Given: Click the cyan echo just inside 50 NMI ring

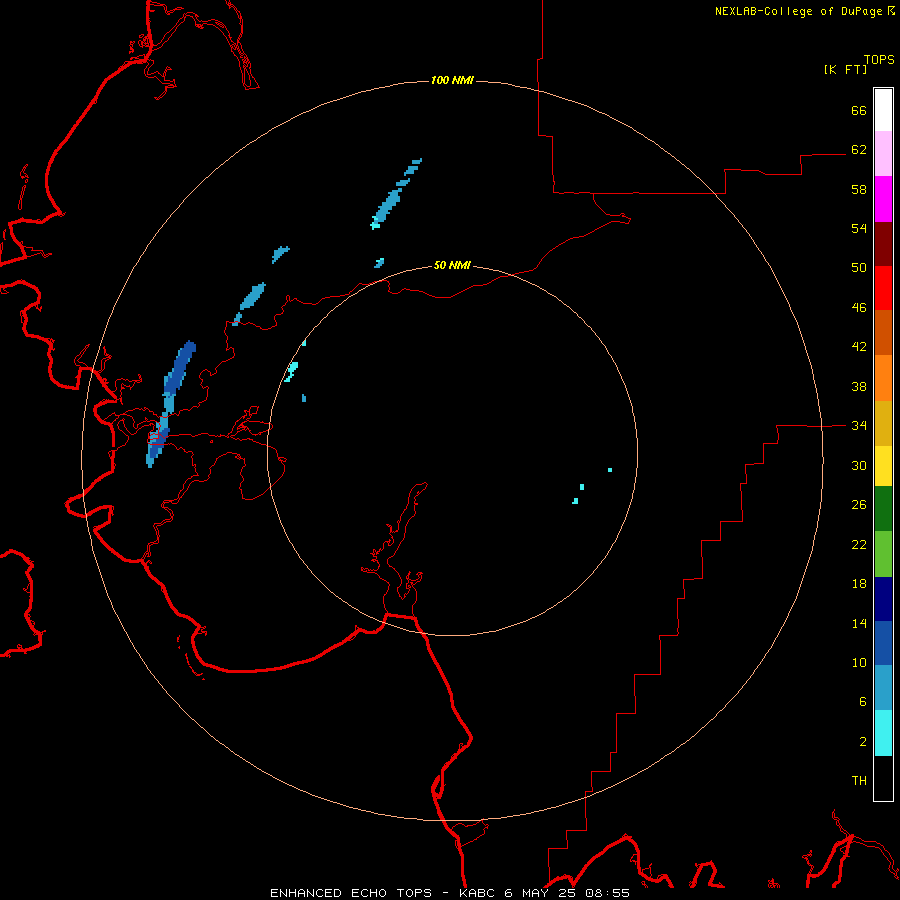Looking at the screenshot, I should click(x=292, y=371).
